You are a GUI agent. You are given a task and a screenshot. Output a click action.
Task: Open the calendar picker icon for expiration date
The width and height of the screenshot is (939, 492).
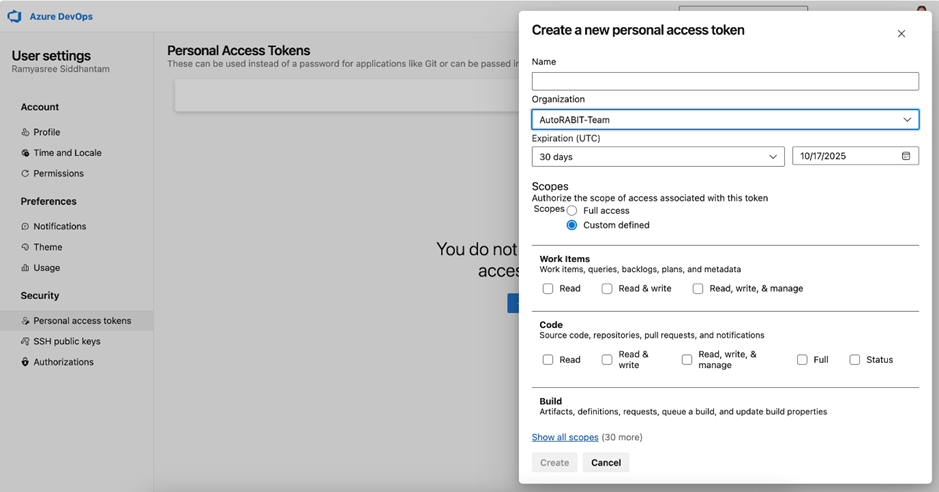pyautogui.click(x=906, y=157)
